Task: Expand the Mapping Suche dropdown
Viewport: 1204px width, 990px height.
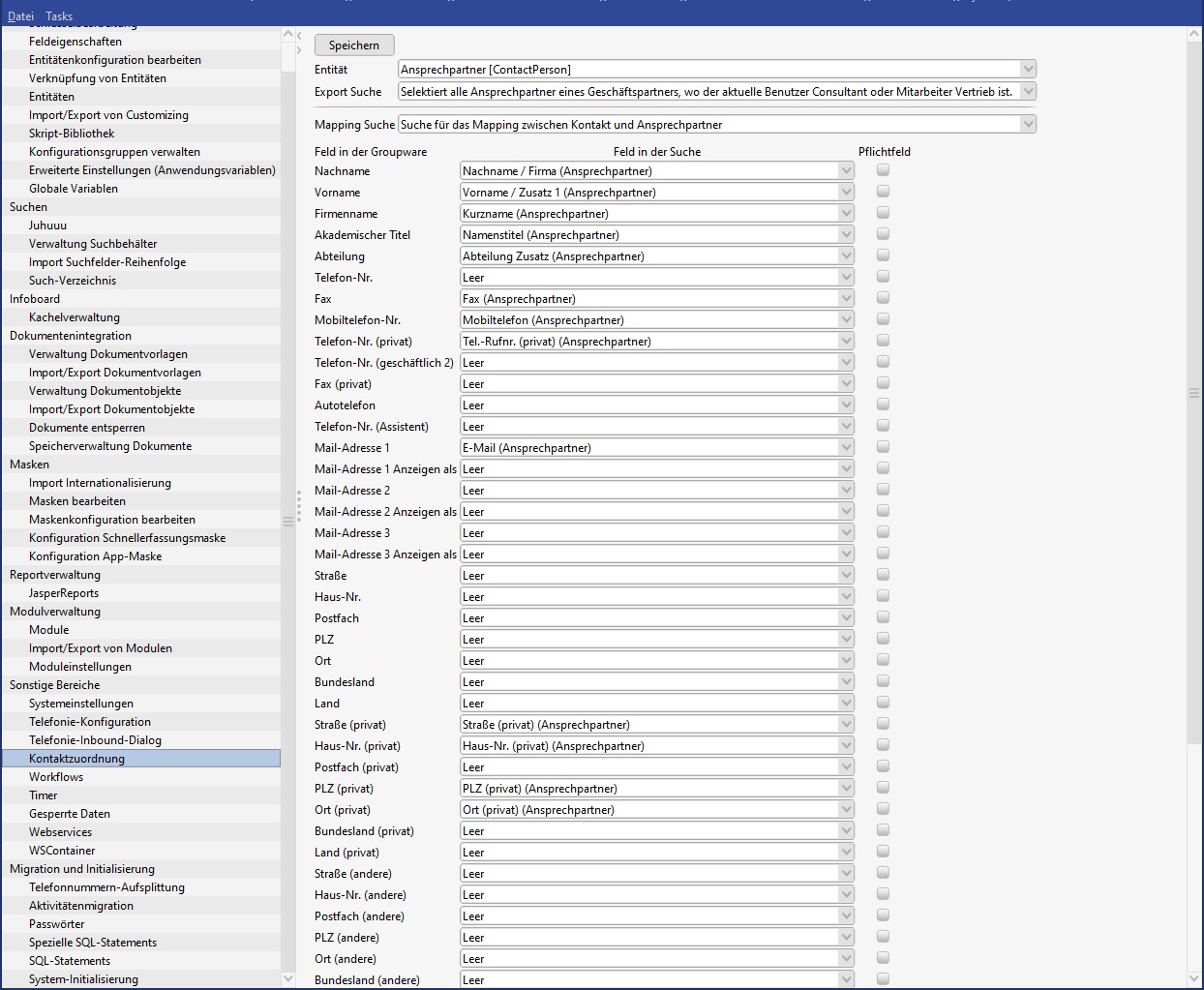Action: [x=1028, y=124]
